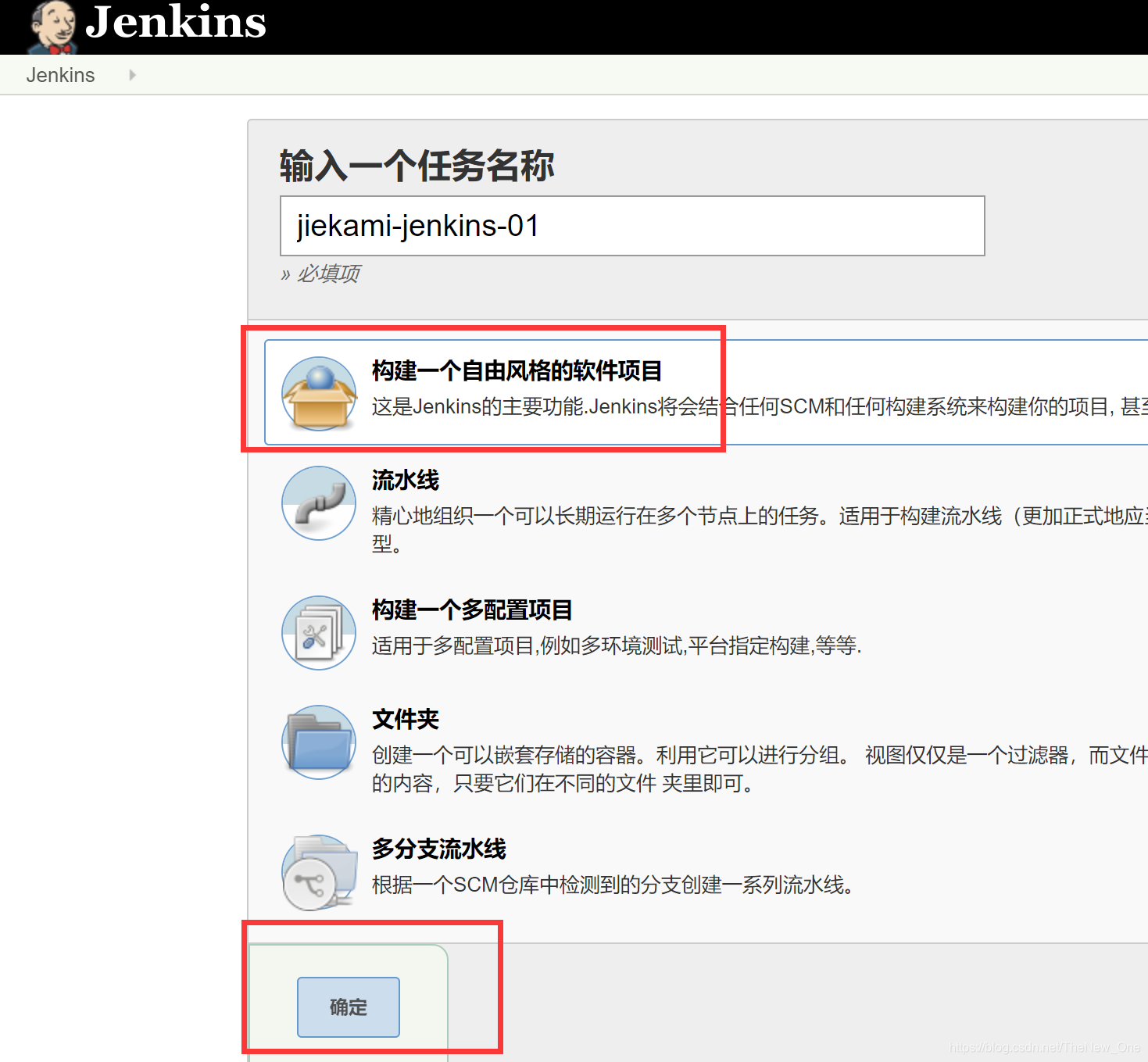Click the description 适用于多配置项目

617,645
